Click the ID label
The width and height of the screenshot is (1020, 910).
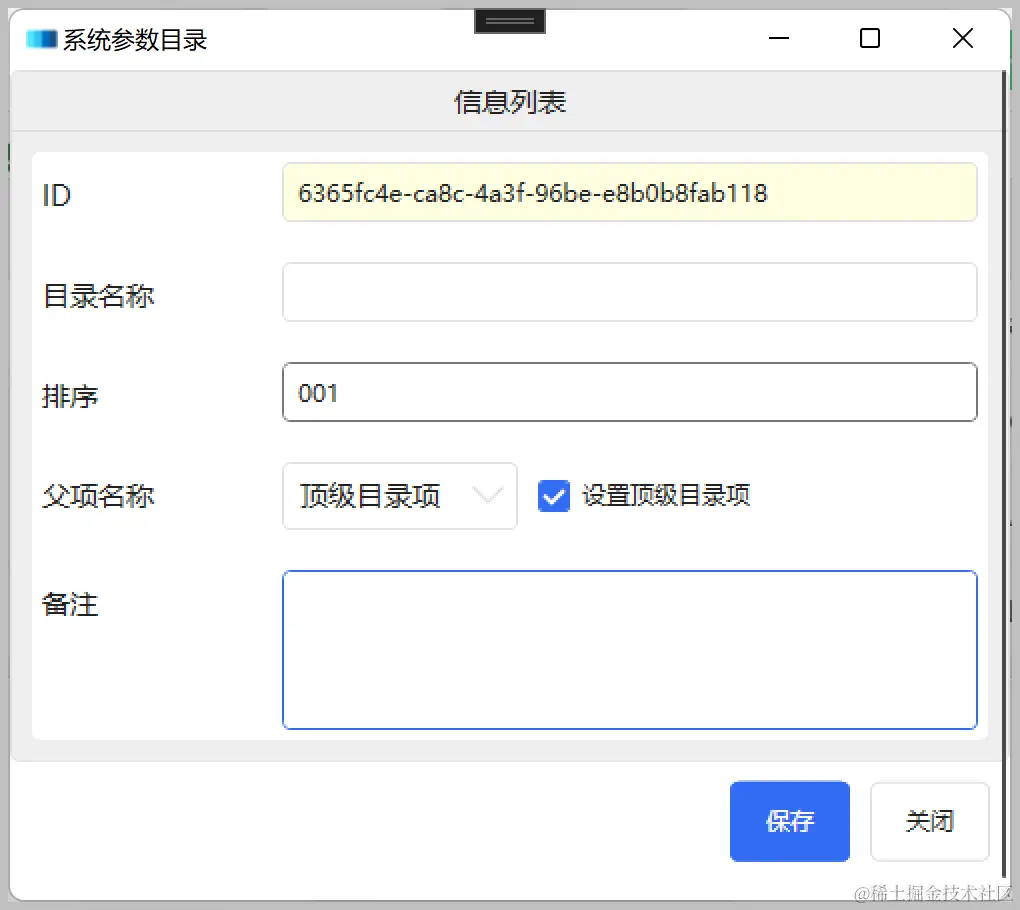[x=57, y=195]
